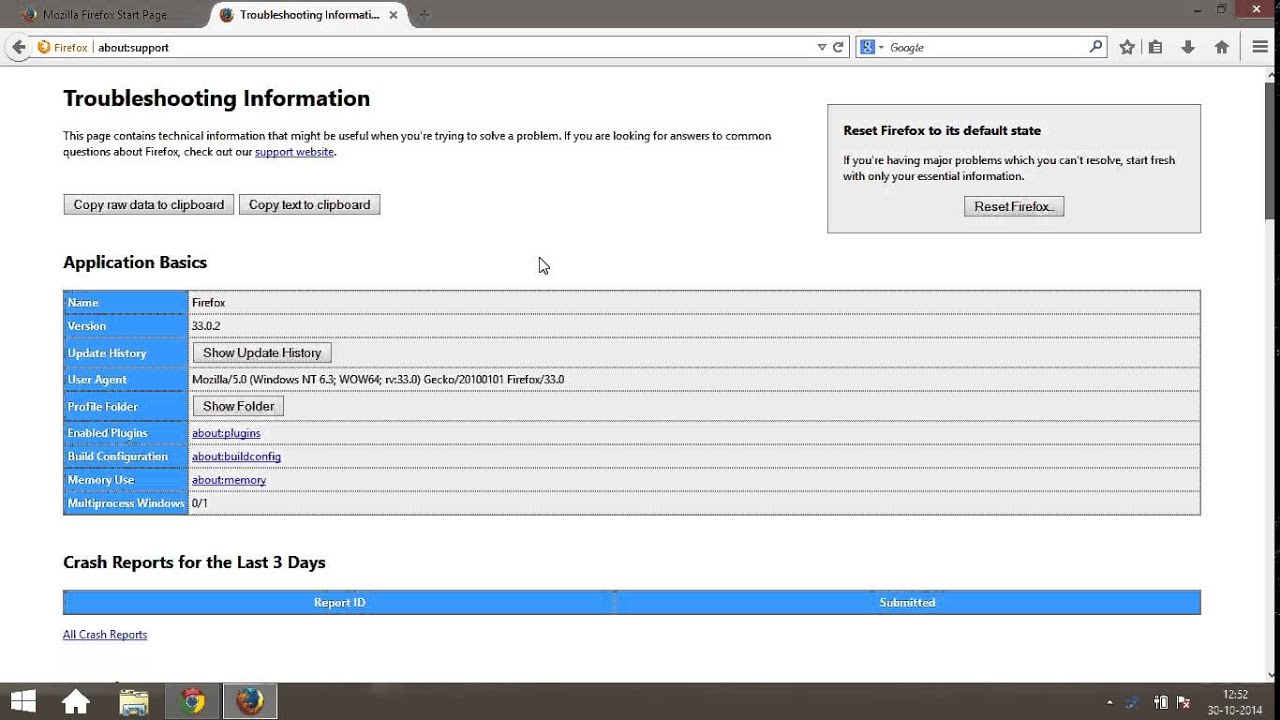Click Copy raw data to clipboard
The image size is (1280, 720).
tap(149, 204)
